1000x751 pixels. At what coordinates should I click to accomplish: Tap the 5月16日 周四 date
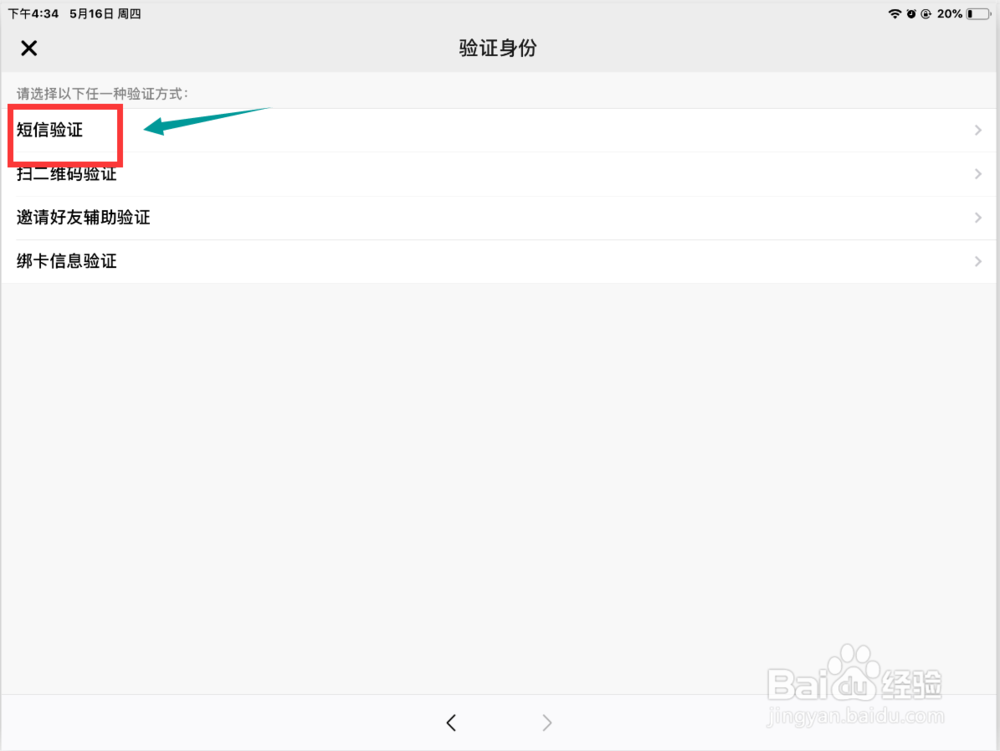coord(105,13)
